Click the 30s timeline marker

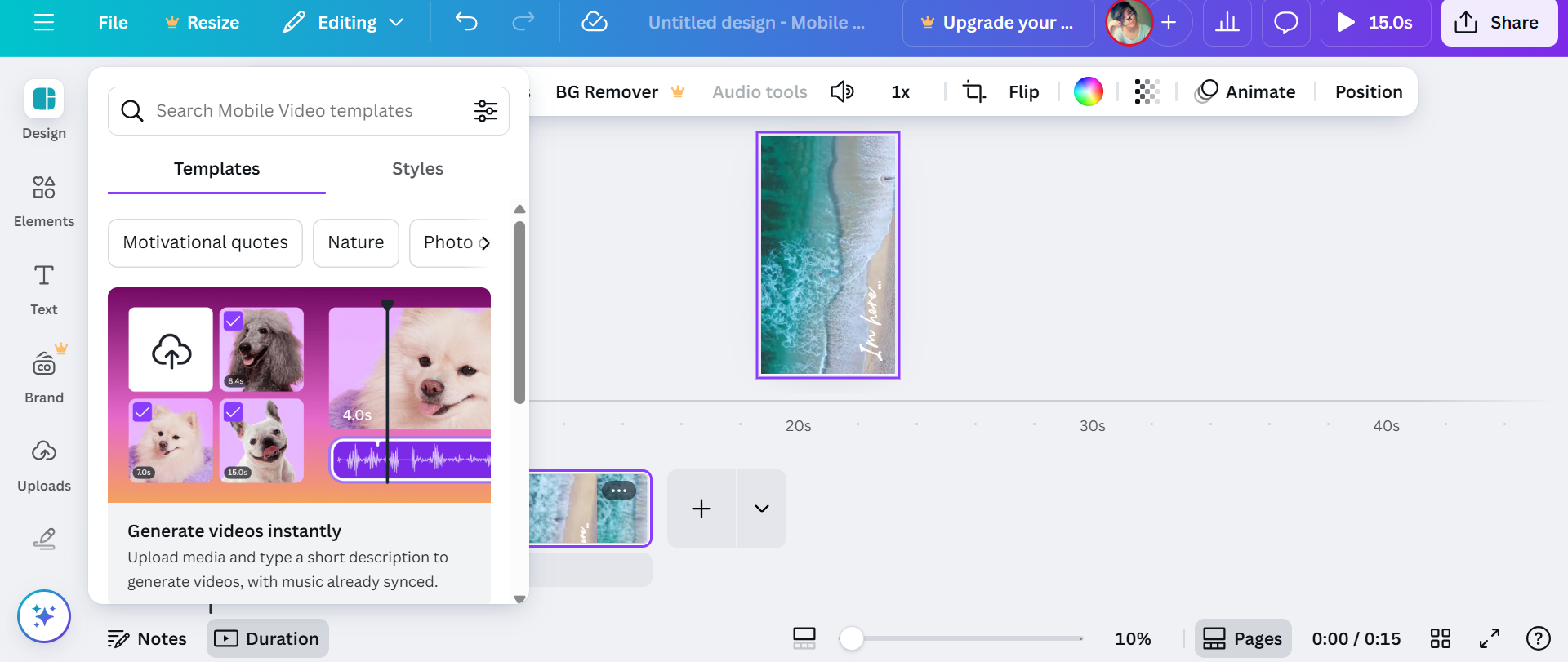coord(1092,426)
